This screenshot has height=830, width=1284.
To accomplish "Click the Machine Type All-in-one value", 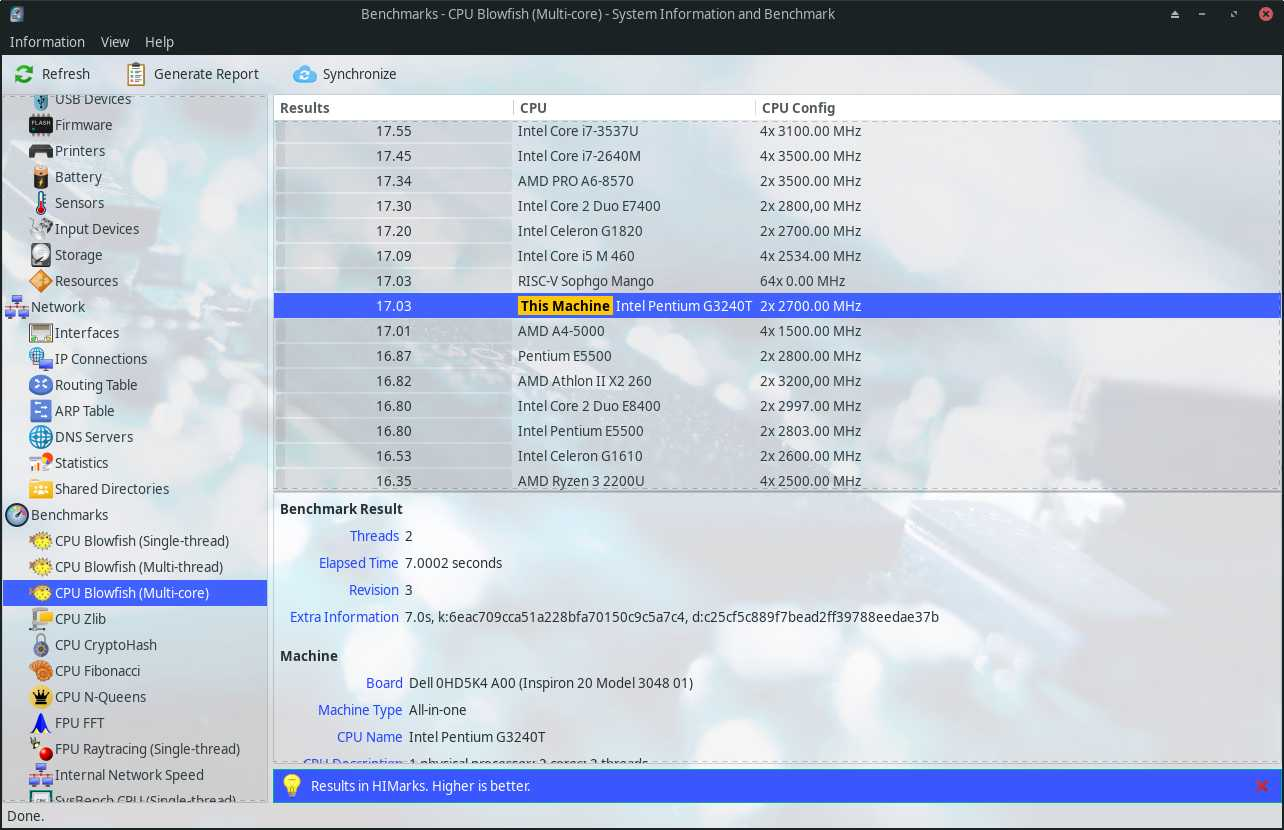I will 438,710.
